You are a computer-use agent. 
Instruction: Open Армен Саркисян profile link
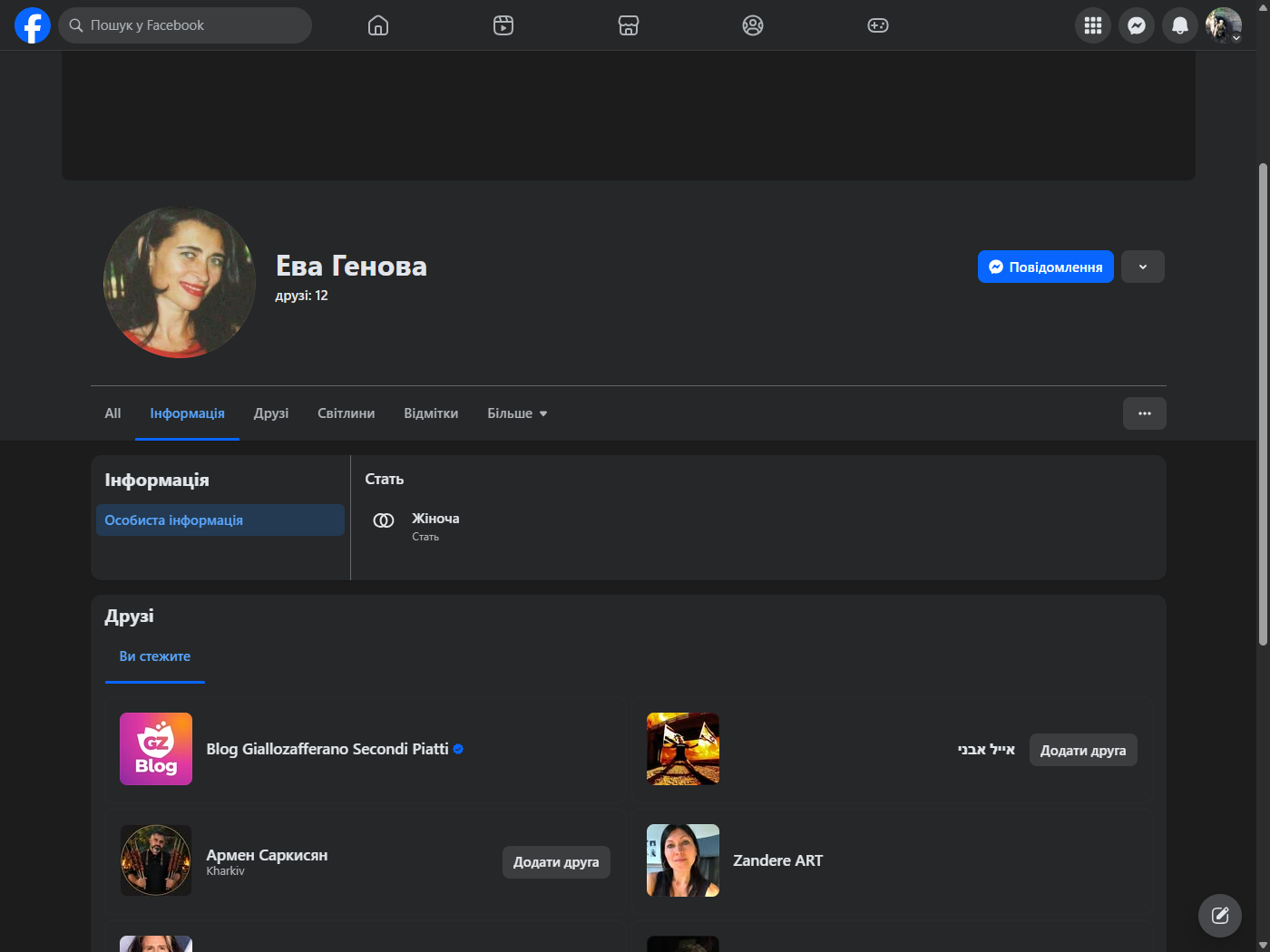[x=267, y=855]
